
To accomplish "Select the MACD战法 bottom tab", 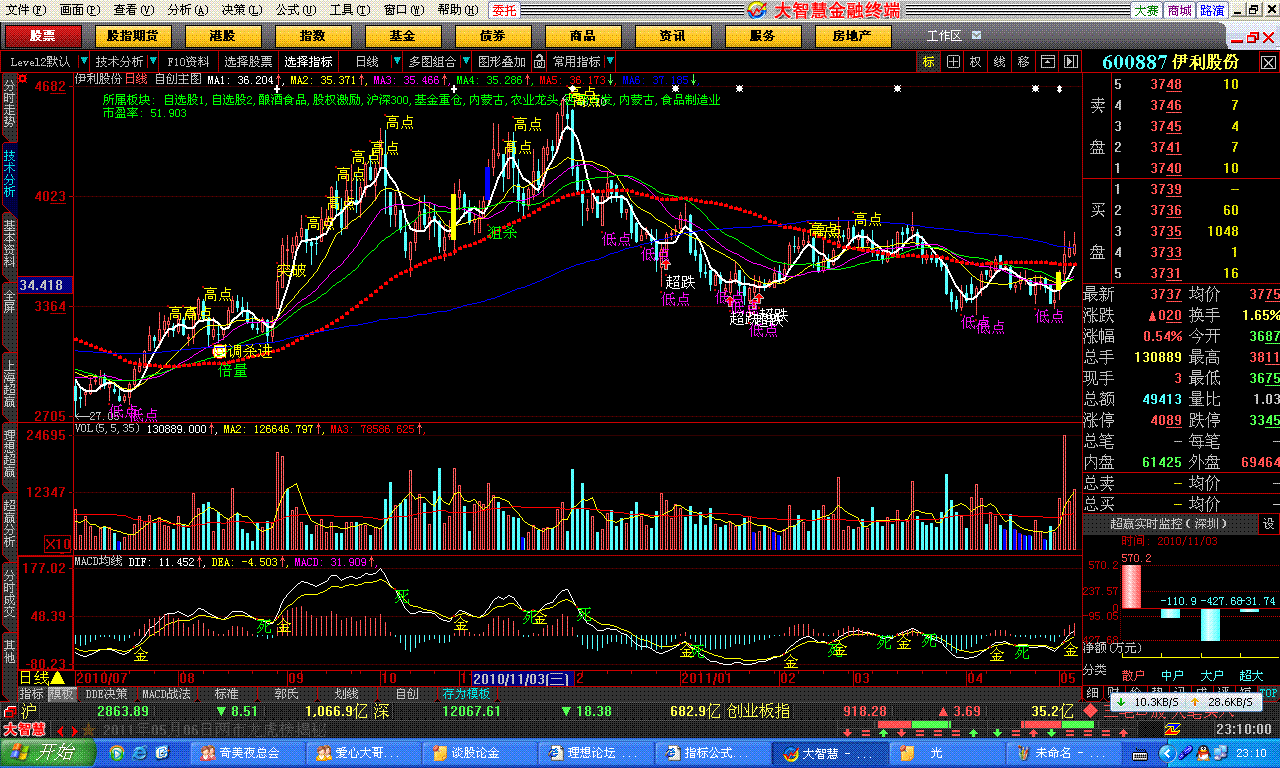I will 165,693.
